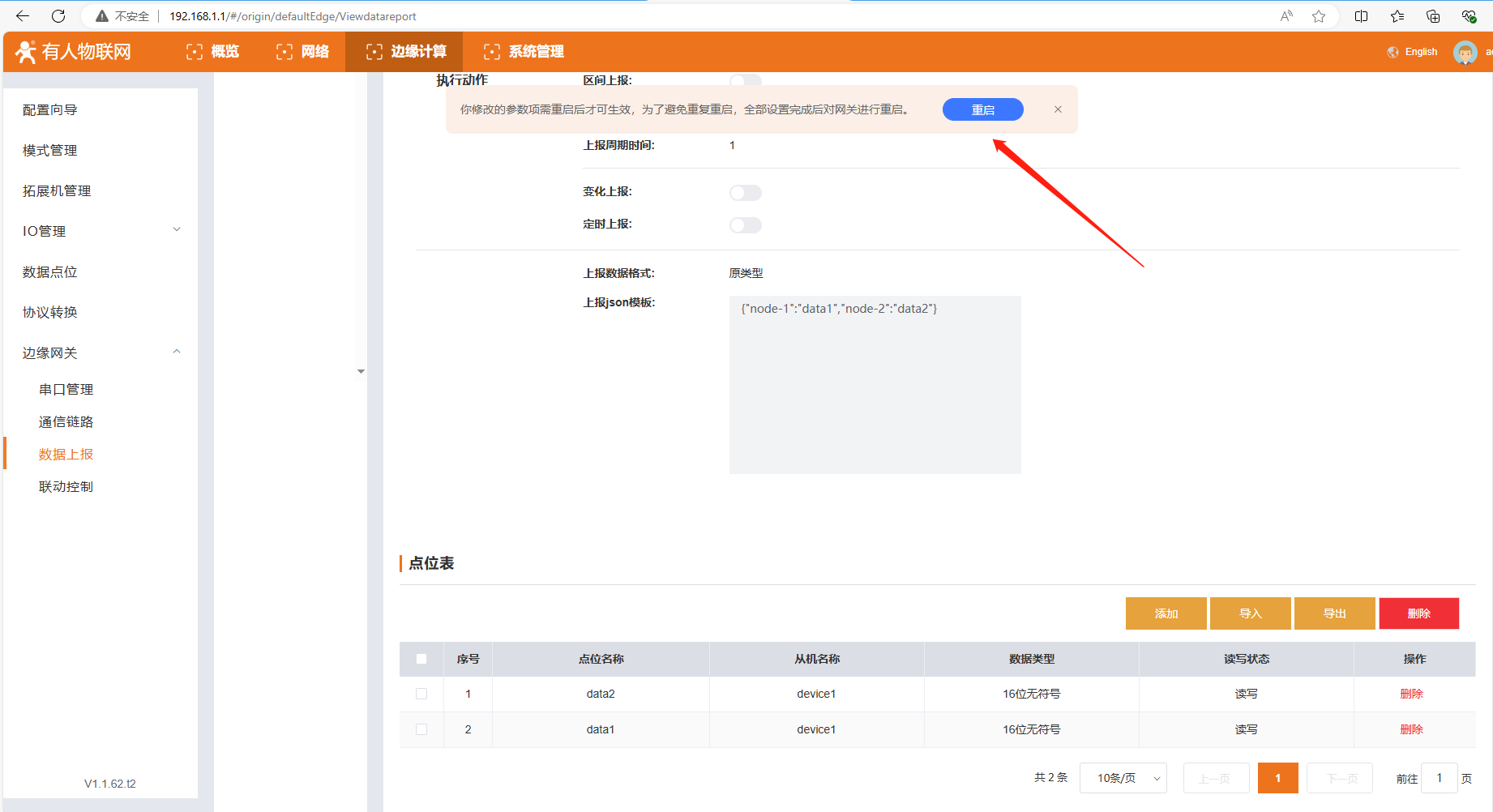The height and width of the screenshot is (812, 1493).
Task: Click the 导入 button
Action: tap(1250, 613)
